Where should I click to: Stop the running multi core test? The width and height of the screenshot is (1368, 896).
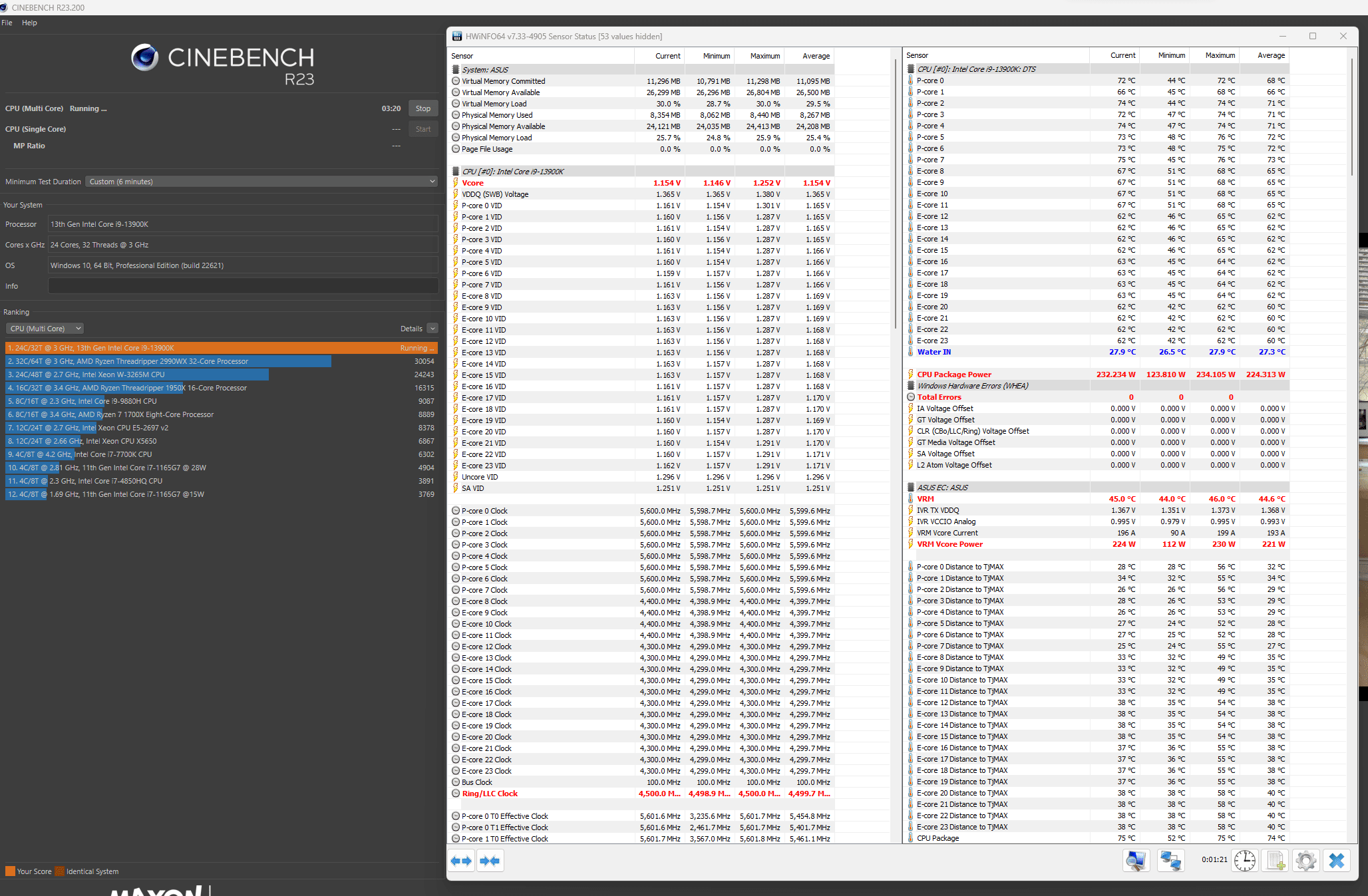(x=423, y=108)
